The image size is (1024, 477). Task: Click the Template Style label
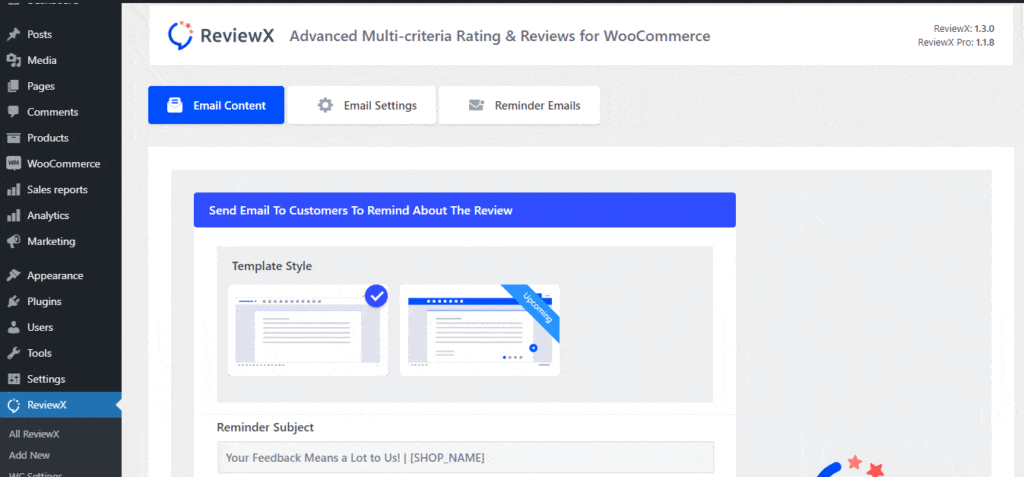pyautogui.click(x=272, y=267)
